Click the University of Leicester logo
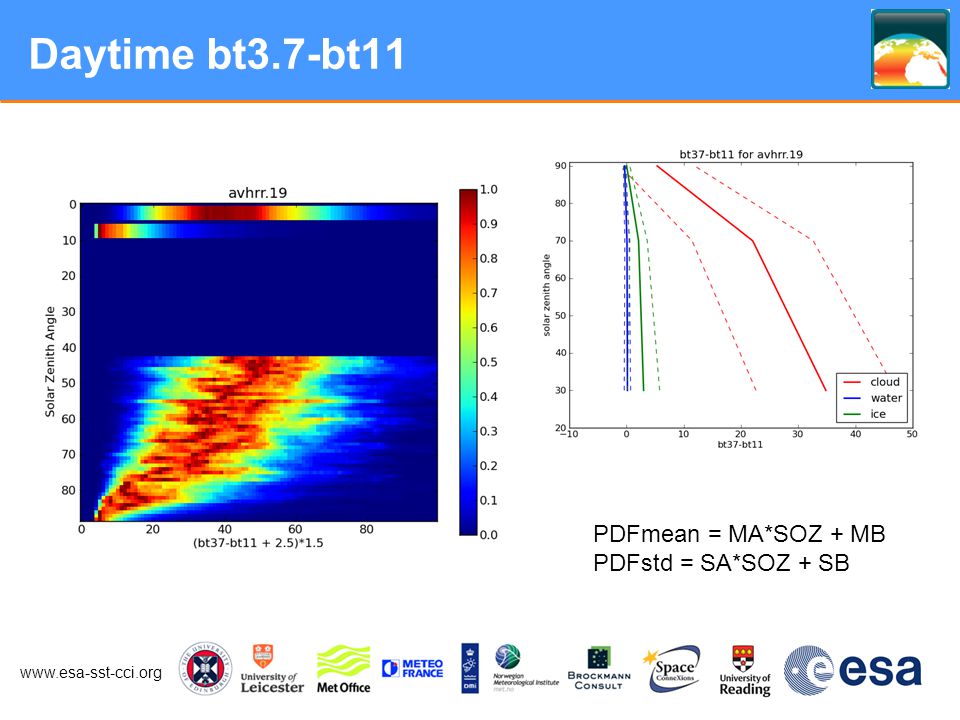 [x=272, y=669]
